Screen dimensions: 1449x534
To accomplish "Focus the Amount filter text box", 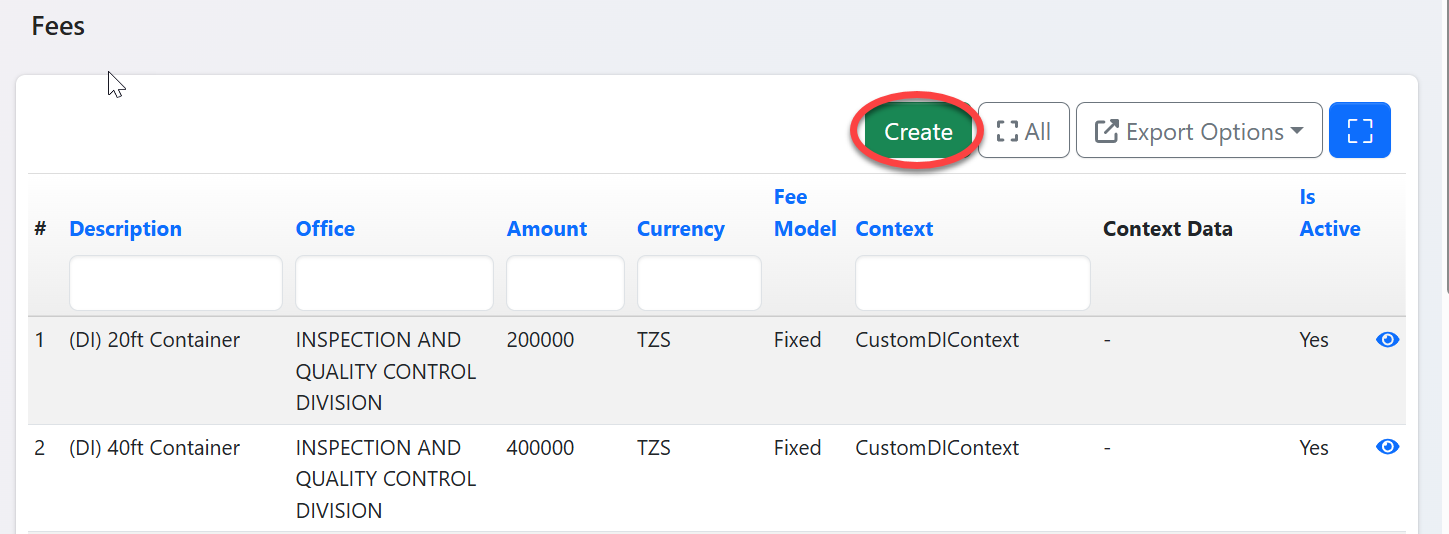I will (x=565, y=283).
